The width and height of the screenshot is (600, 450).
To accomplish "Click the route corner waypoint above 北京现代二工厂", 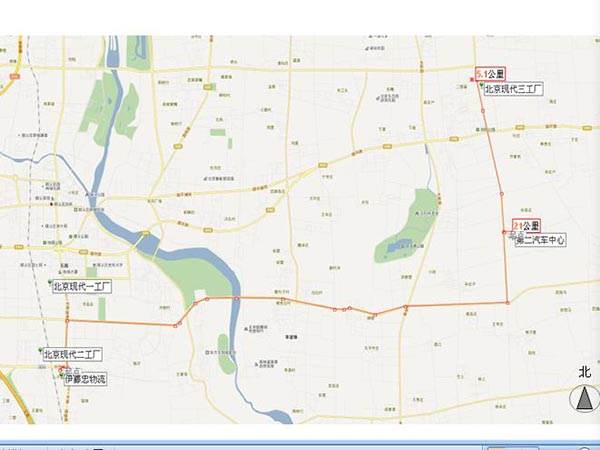I will 66,320.
